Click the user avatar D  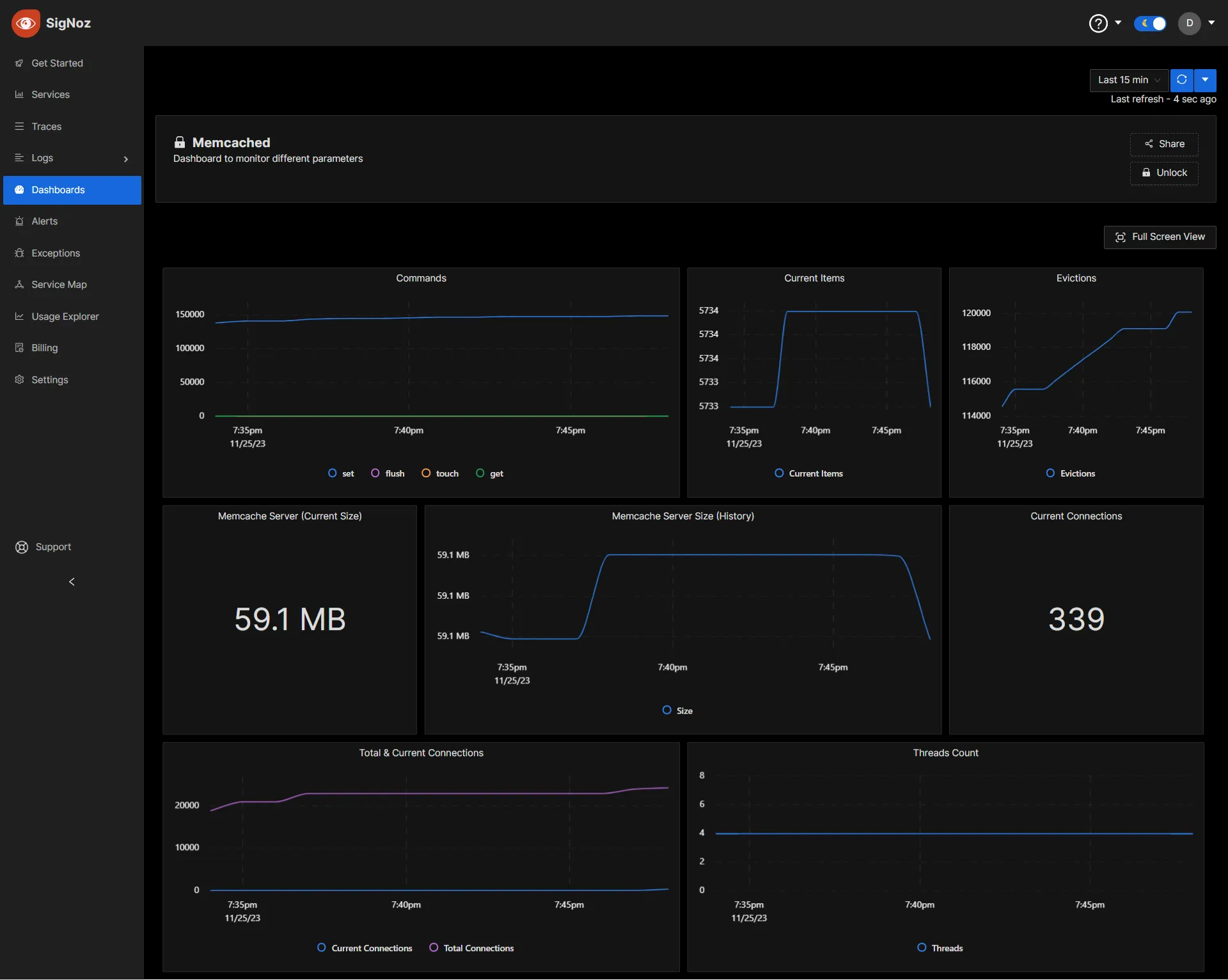coord(1190,23)
